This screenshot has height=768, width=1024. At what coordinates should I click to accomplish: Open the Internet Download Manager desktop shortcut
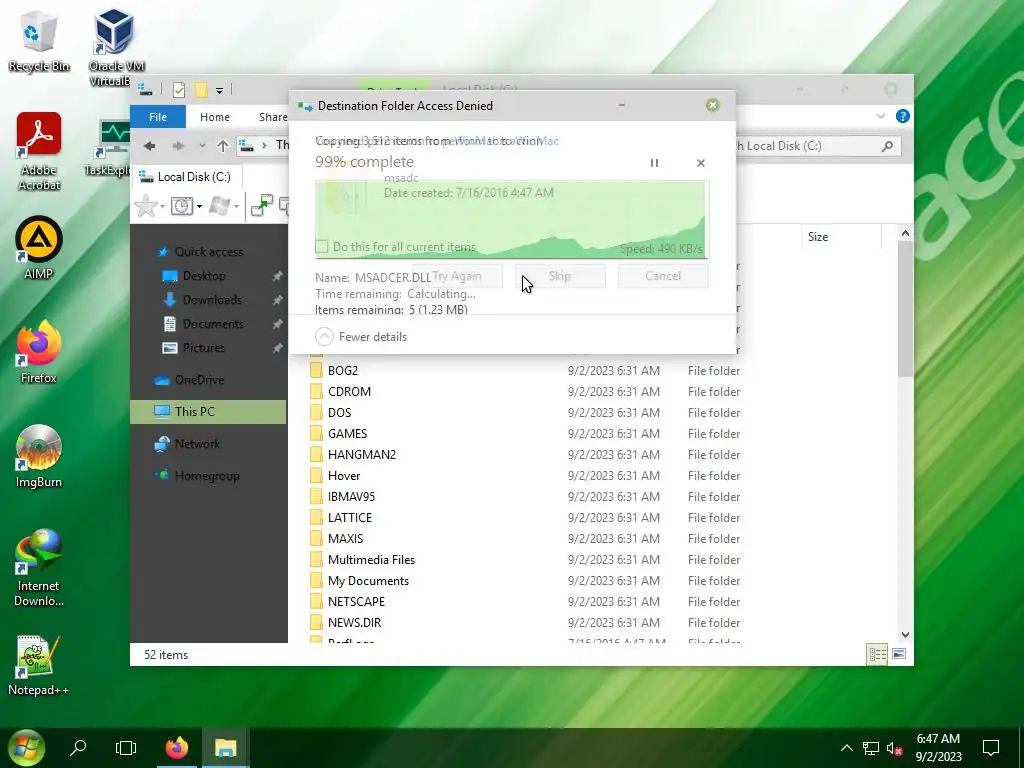39,568
